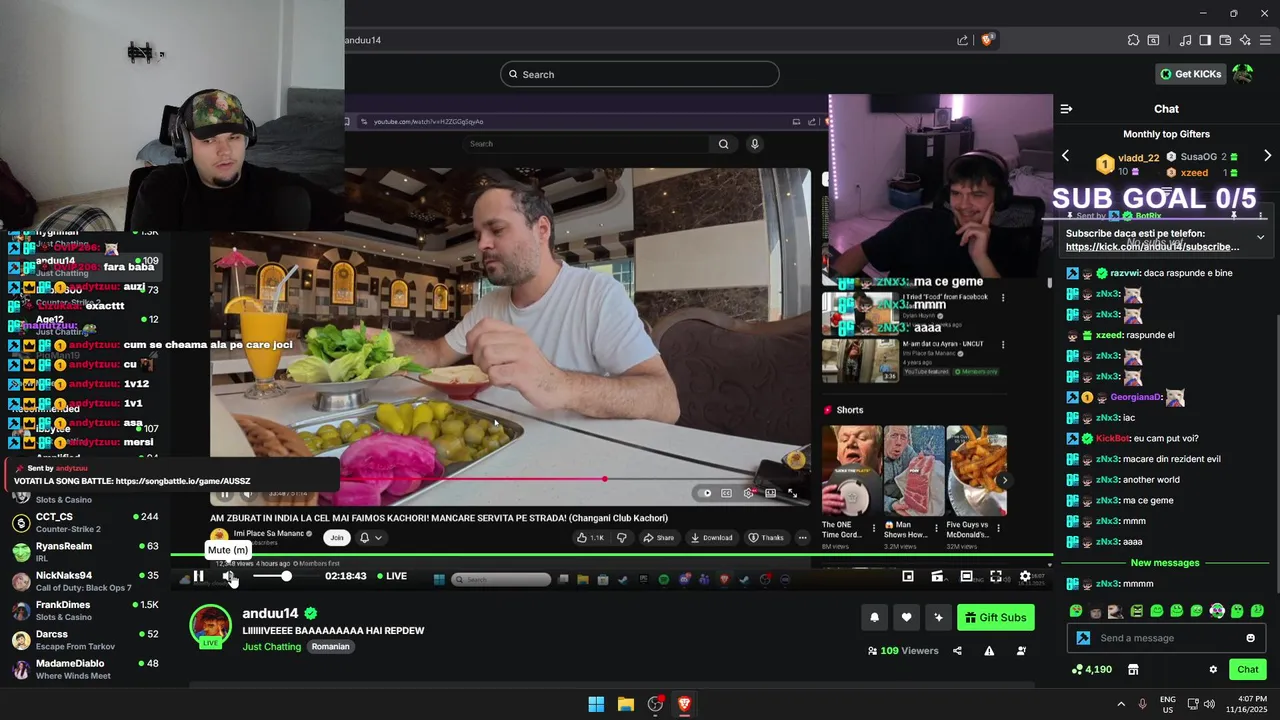This screenshot has width=1280, height=720.
Task: Open the Brave Wallet icon
Action: 1225,40
